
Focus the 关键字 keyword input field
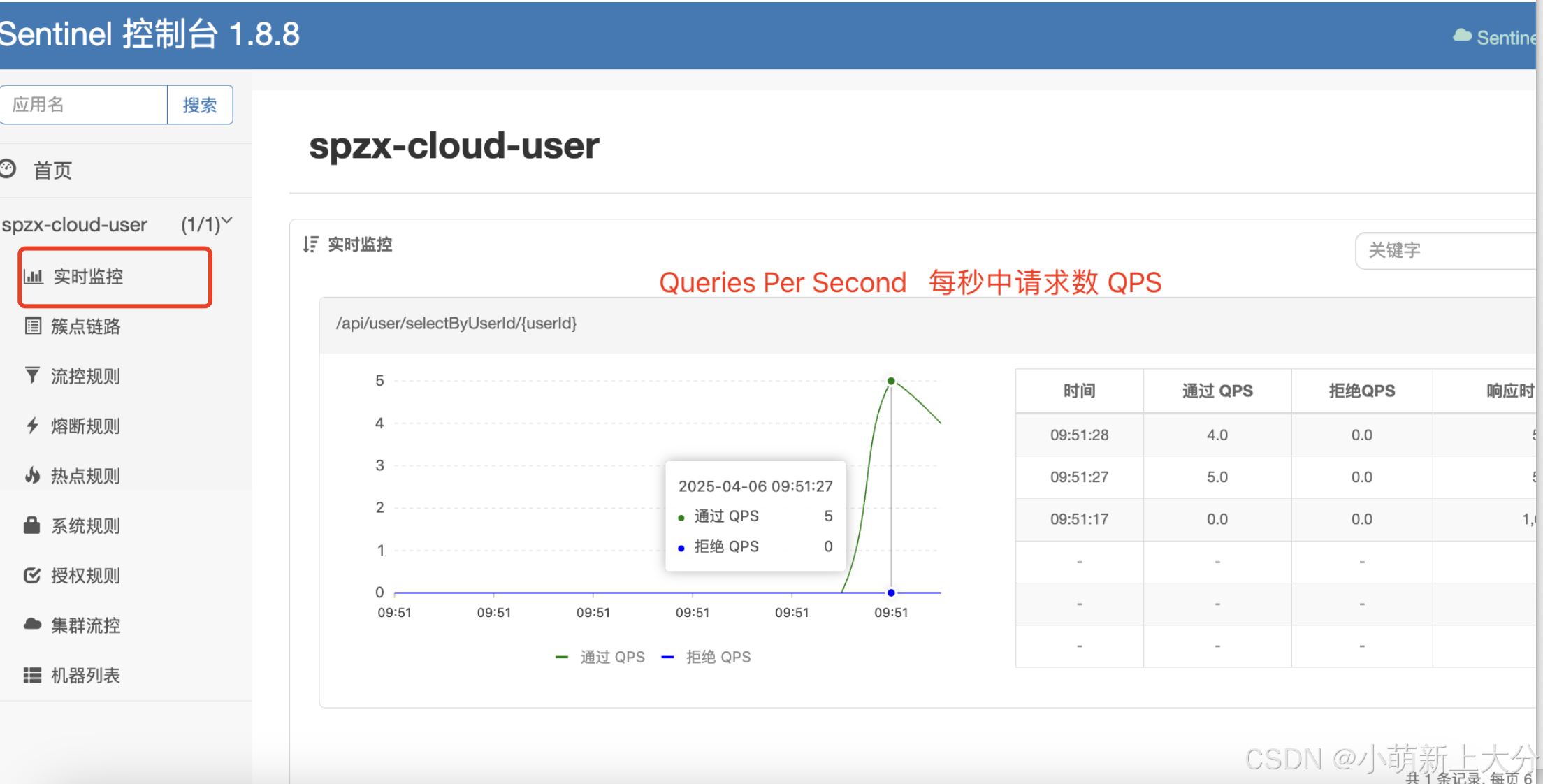click(x=1447, y=250)
